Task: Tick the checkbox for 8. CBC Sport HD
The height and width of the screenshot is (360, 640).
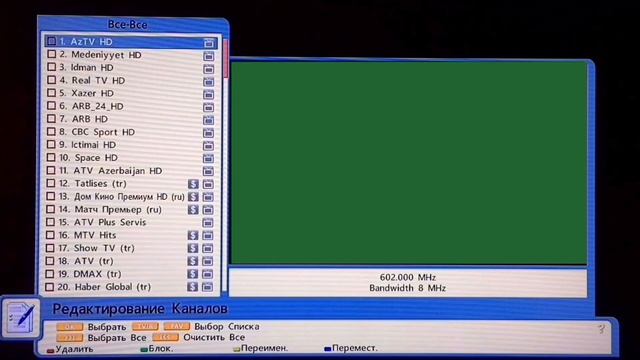Action: [51, 131]
